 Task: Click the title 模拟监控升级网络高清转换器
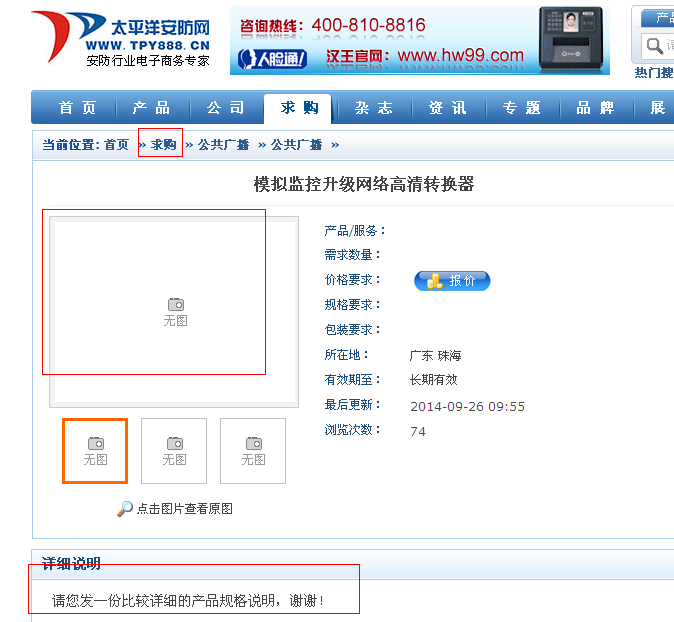click(x=364, y=184)
